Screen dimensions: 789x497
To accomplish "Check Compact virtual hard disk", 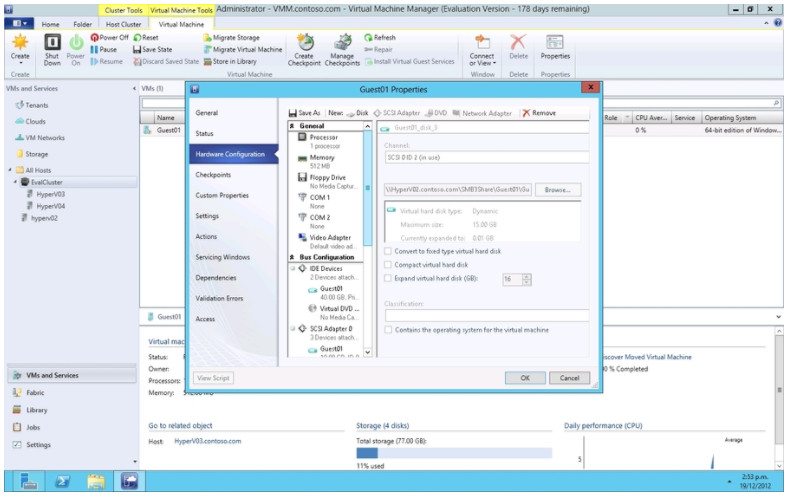I will point(388,265).
